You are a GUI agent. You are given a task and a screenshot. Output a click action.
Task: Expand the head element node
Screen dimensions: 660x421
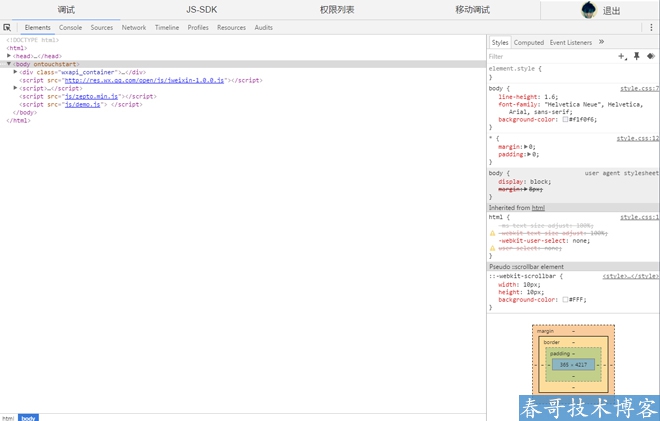pyautogui.click(x=9, y=56)
